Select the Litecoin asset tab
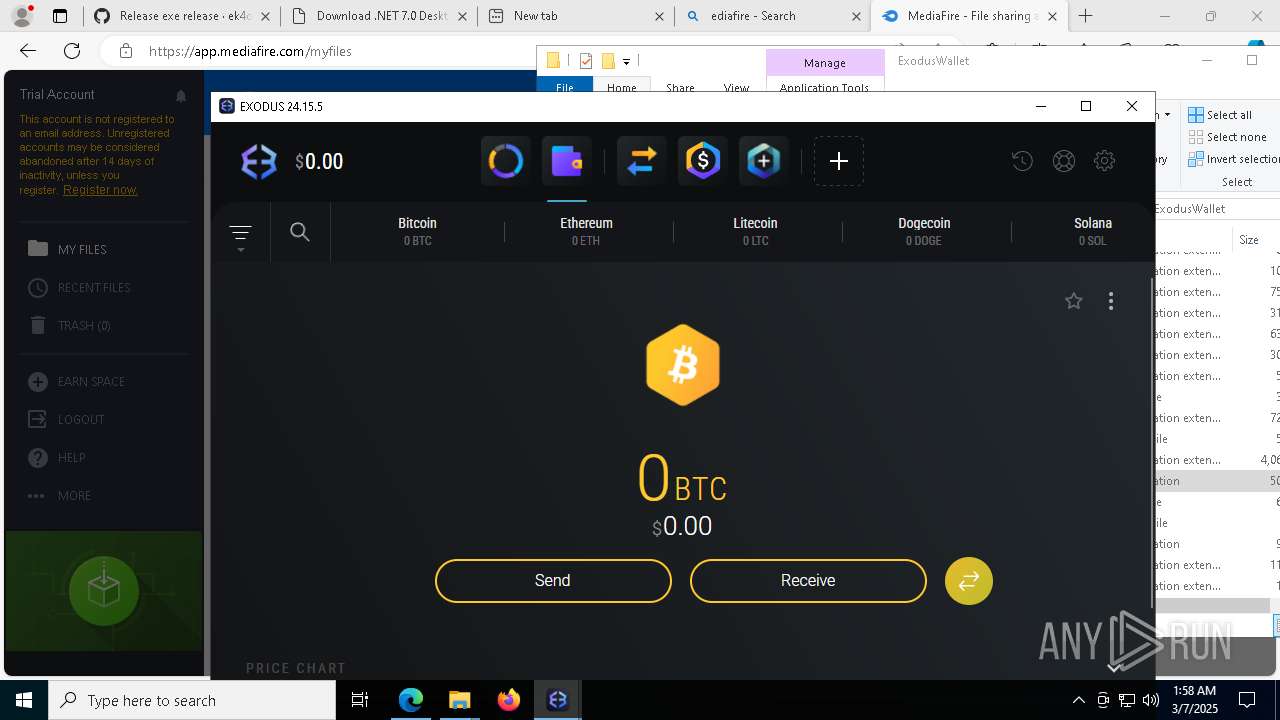Image resolution: width=1280 pixels, height=720 pixels. [x=755, y=232]
